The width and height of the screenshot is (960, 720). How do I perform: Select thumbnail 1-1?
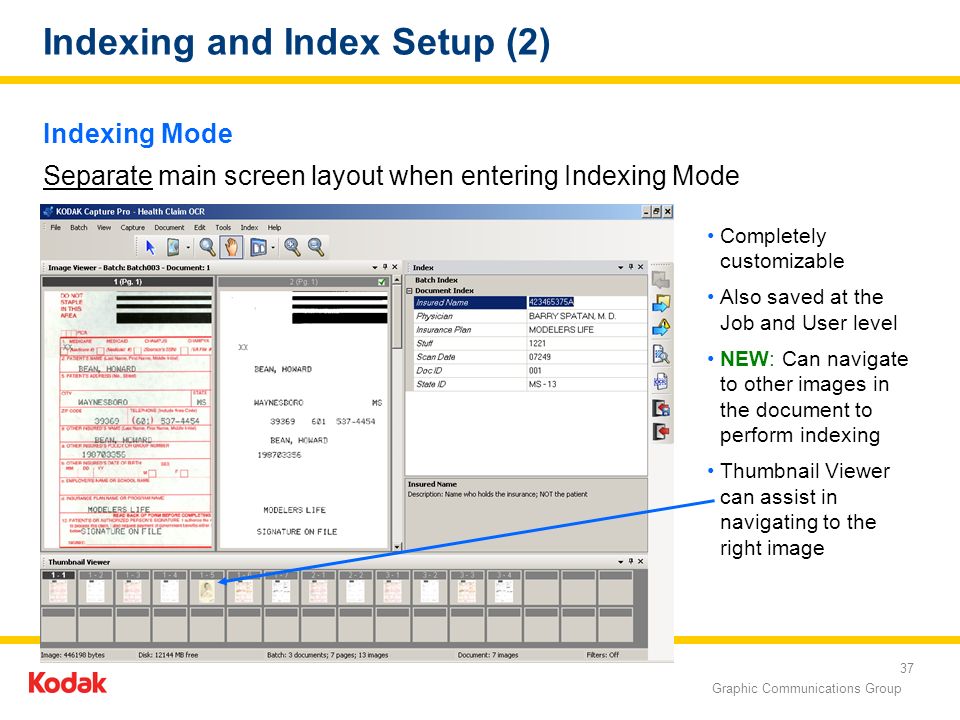click(x=59, y=588)
